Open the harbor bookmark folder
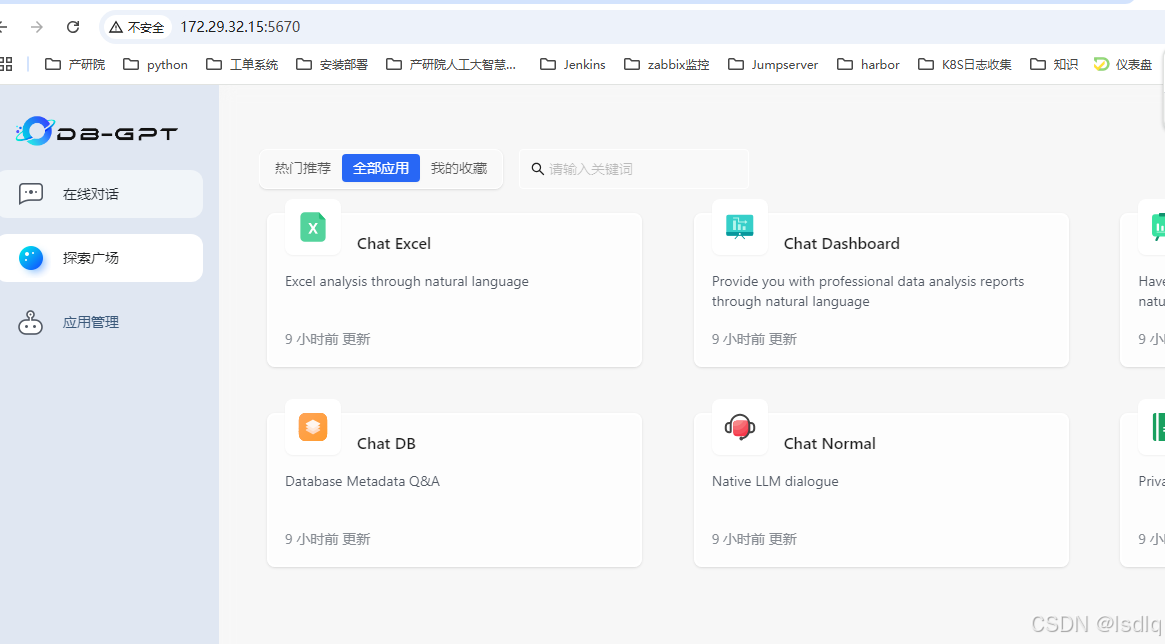This screenshot has height=644, width=1165. [869, 65]
